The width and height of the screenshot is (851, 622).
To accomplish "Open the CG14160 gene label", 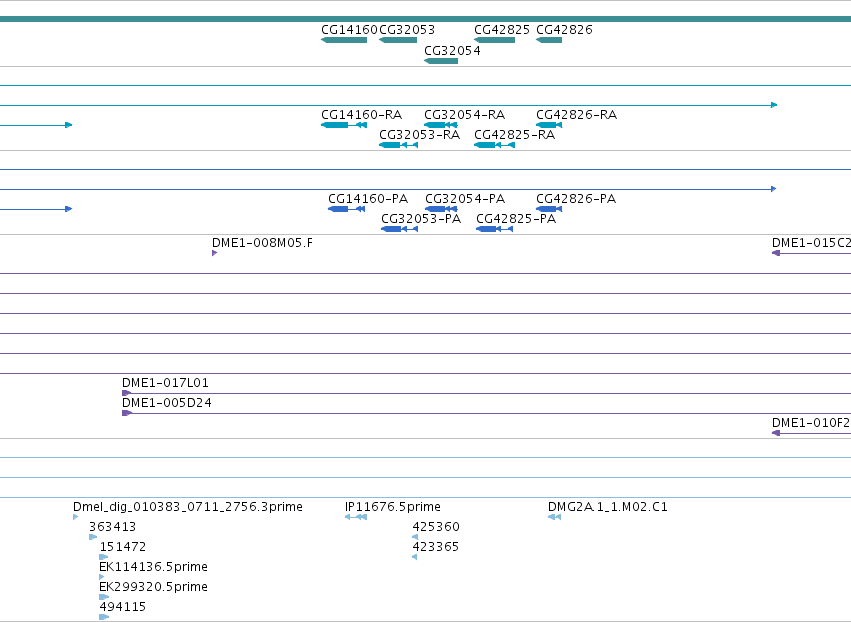I will coord(349,29).
